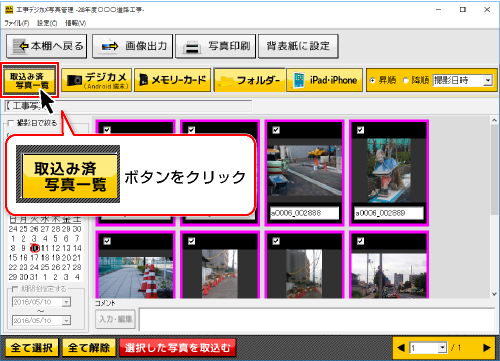Select the メモリーカード import source

pos(173,80)
